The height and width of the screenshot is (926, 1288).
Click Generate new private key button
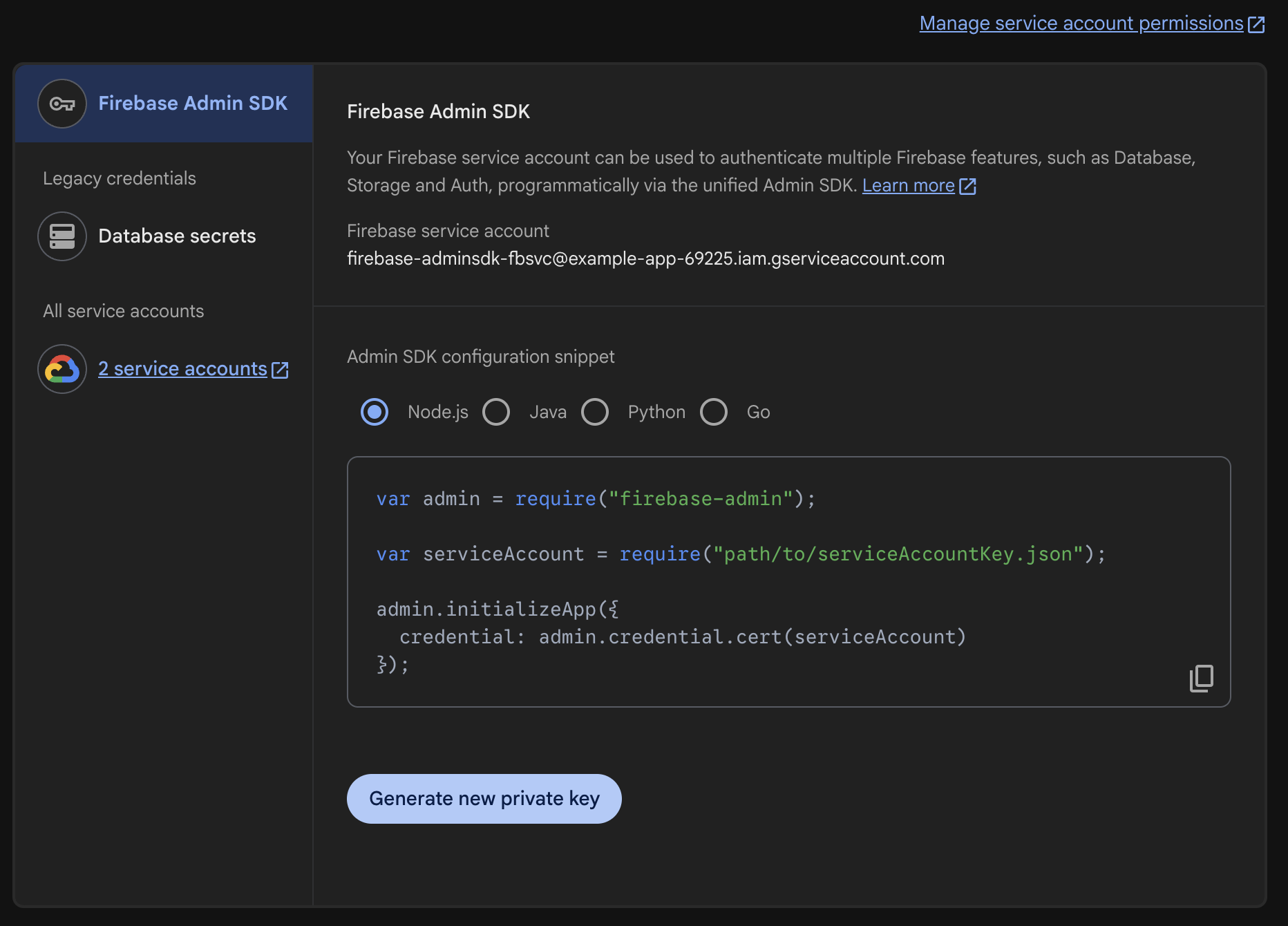point(484,799)
